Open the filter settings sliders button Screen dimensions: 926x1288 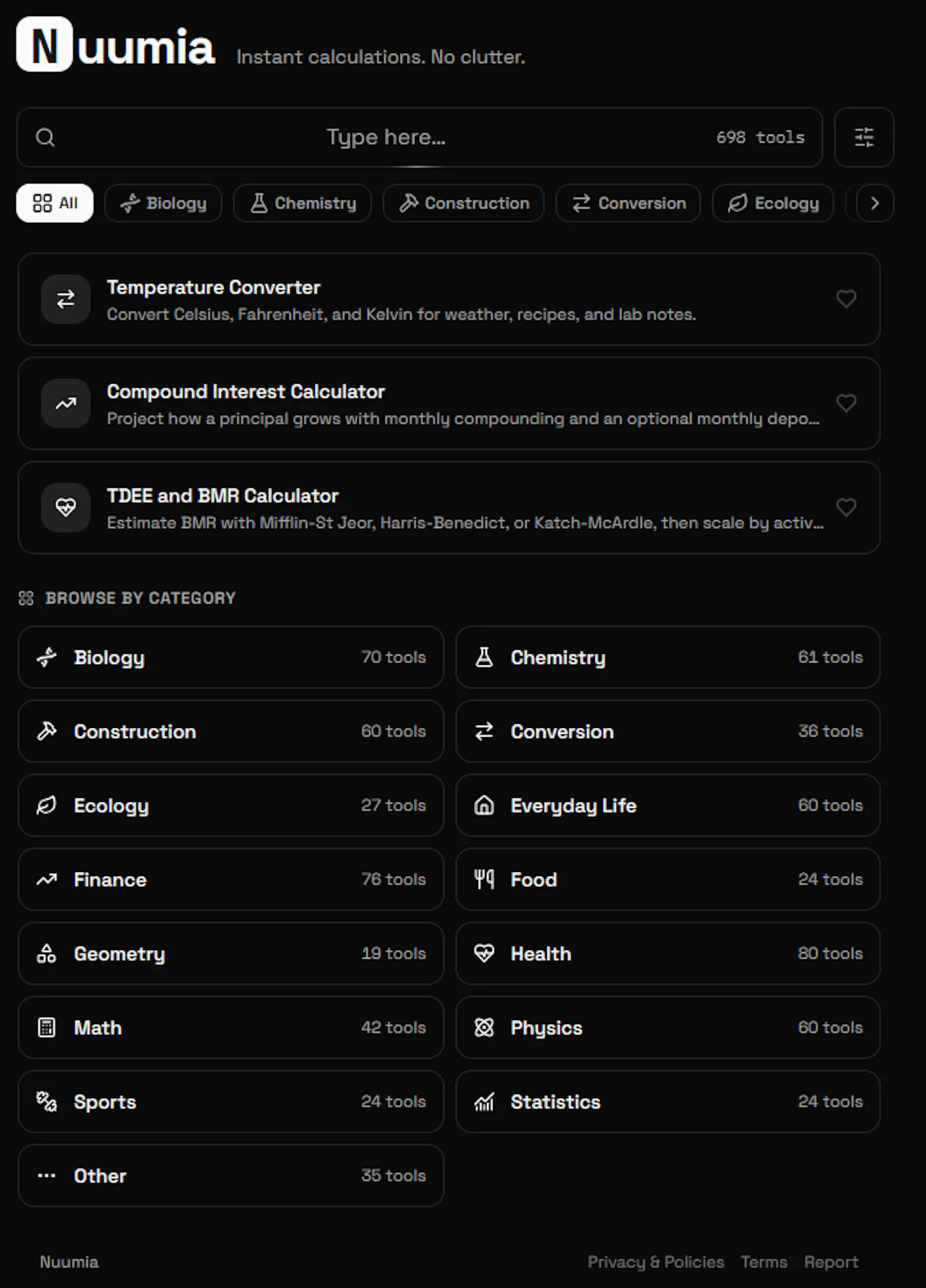click(863, 137)
